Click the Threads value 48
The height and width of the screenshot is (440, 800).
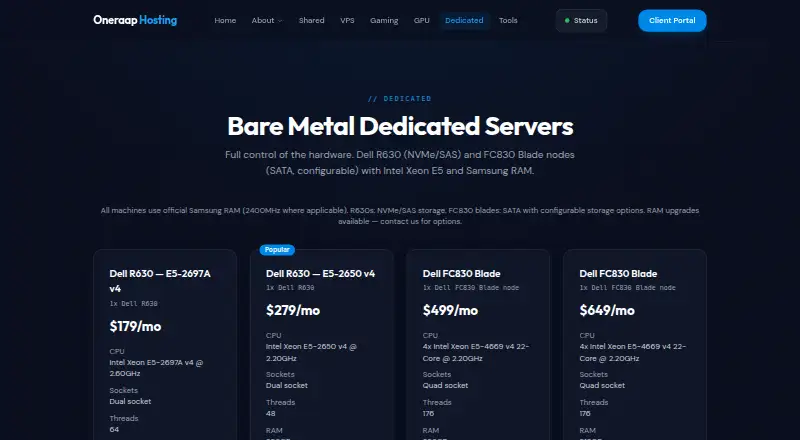tap(271, 413)
